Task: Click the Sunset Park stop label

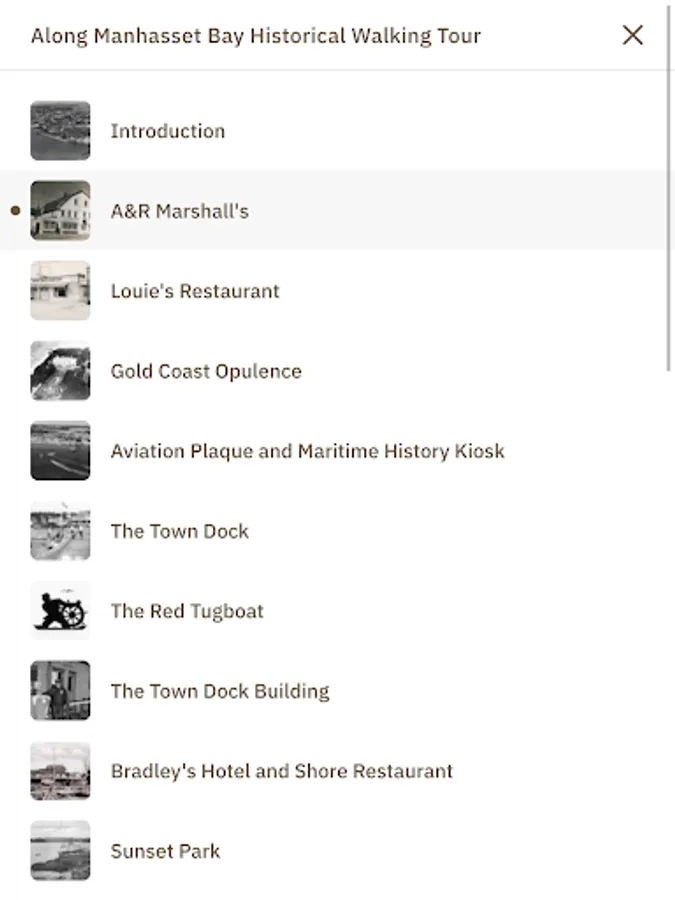Action: click(165, 851)
